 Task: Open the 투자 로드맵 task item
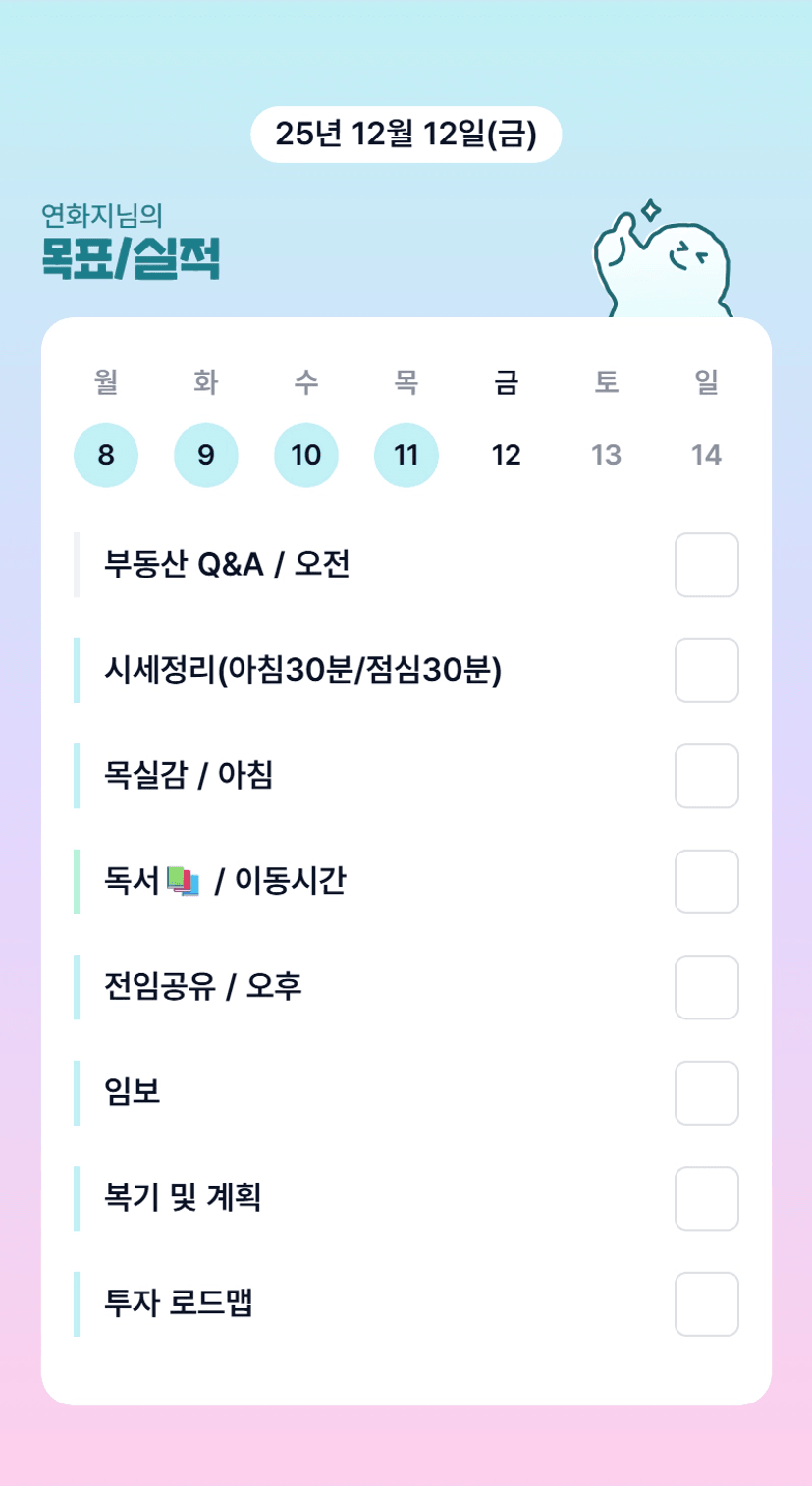tap(179, 1304)
